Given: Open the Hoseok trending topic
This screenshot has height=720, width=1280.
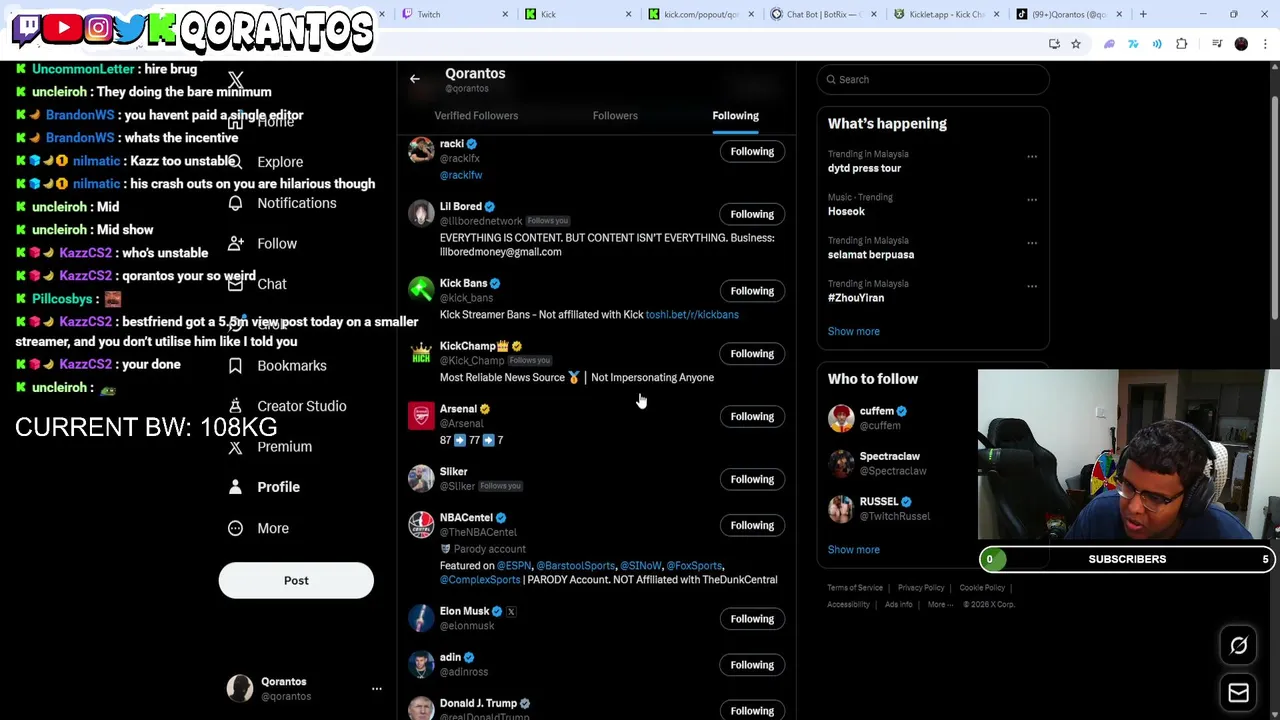Looking at the screenshot, I should tap(846, 211).
